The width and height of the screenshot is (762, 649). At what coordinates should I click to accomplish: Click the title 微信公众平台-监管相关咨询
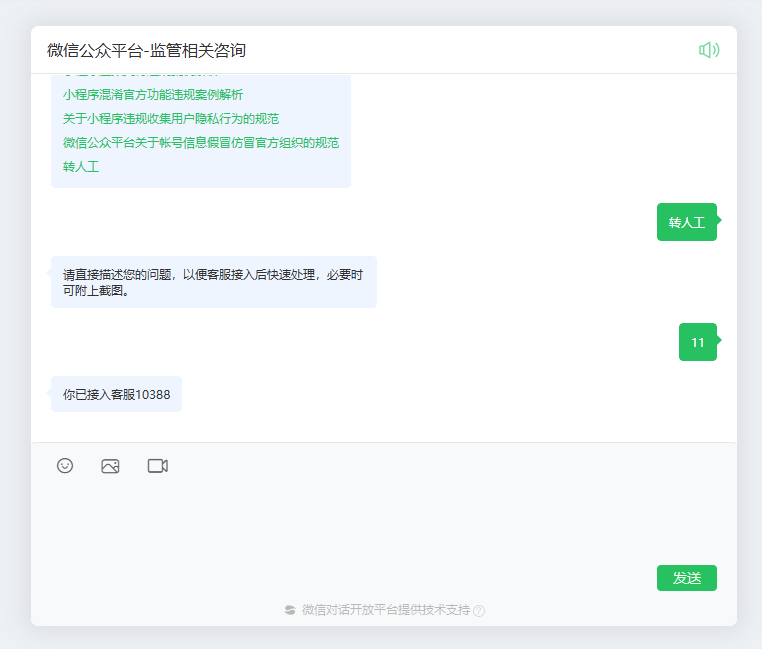click(x=146, y=51)
